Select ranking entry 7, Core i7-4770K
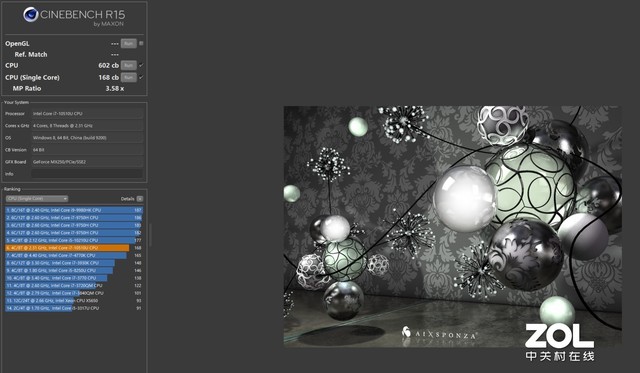 (x=74, y=255)
